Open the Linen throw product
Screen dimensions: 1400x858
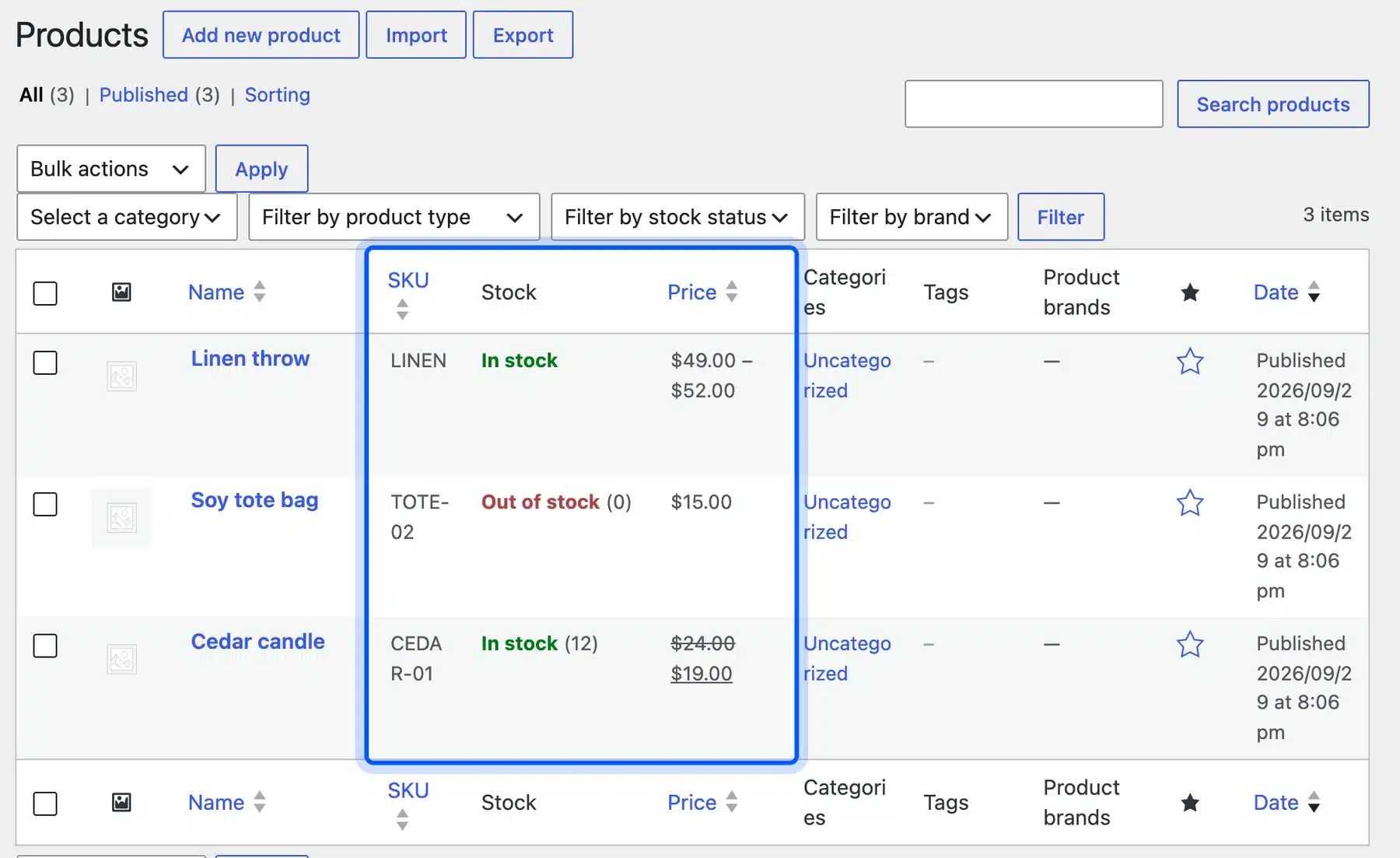250,359
